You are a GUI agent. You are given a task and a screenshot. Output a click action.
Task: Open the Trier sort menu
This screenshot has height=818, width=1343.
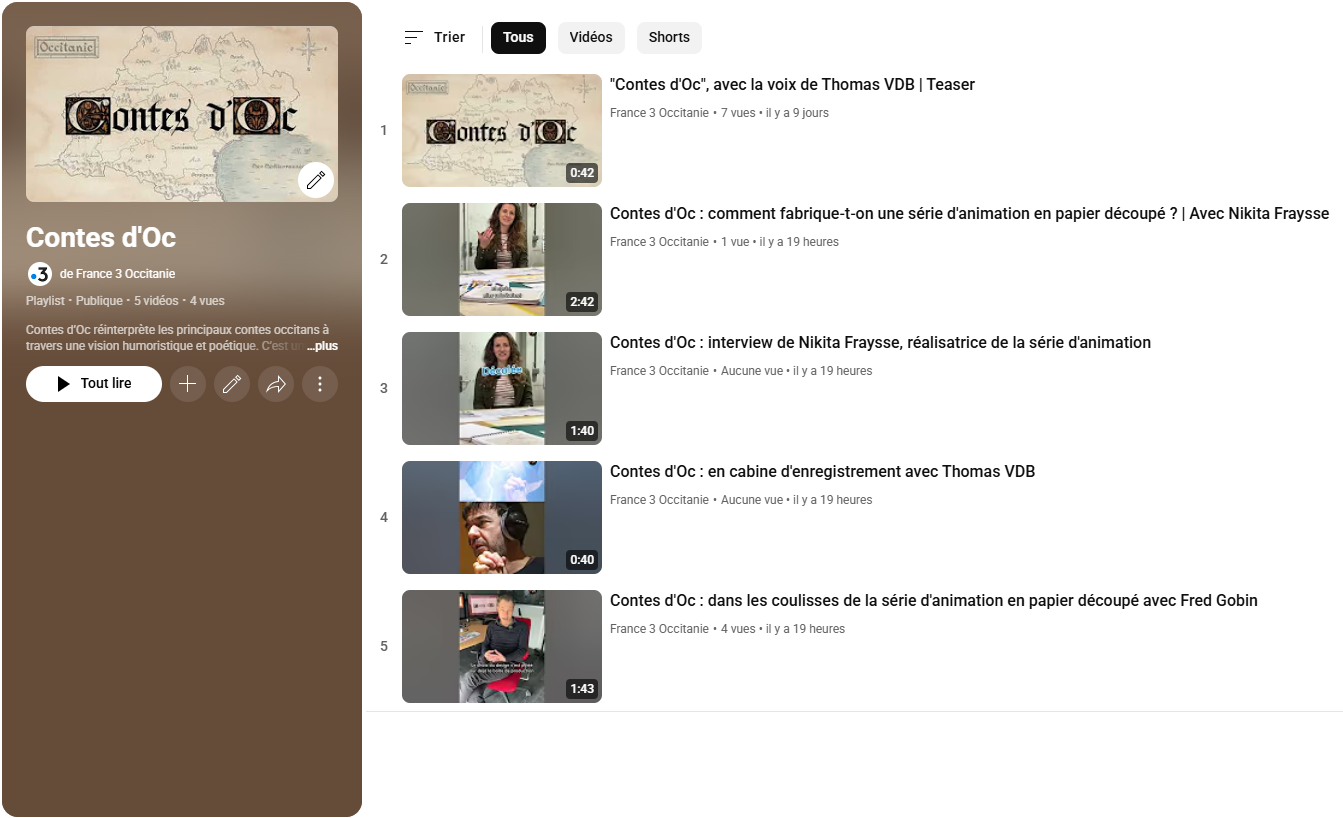(435, 37)
